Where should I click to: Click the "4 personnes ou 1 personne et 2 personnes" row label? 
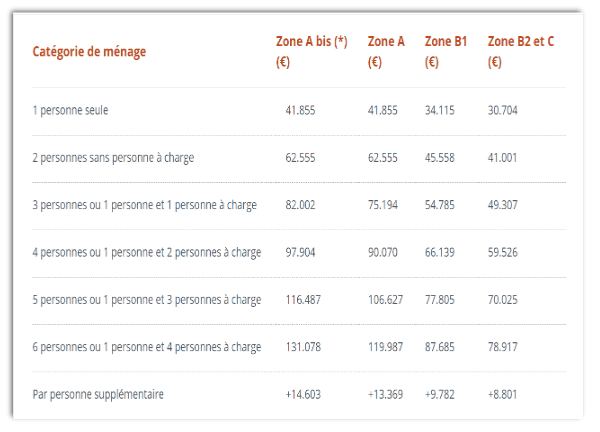pyautogui.click(x=146, y=253)
